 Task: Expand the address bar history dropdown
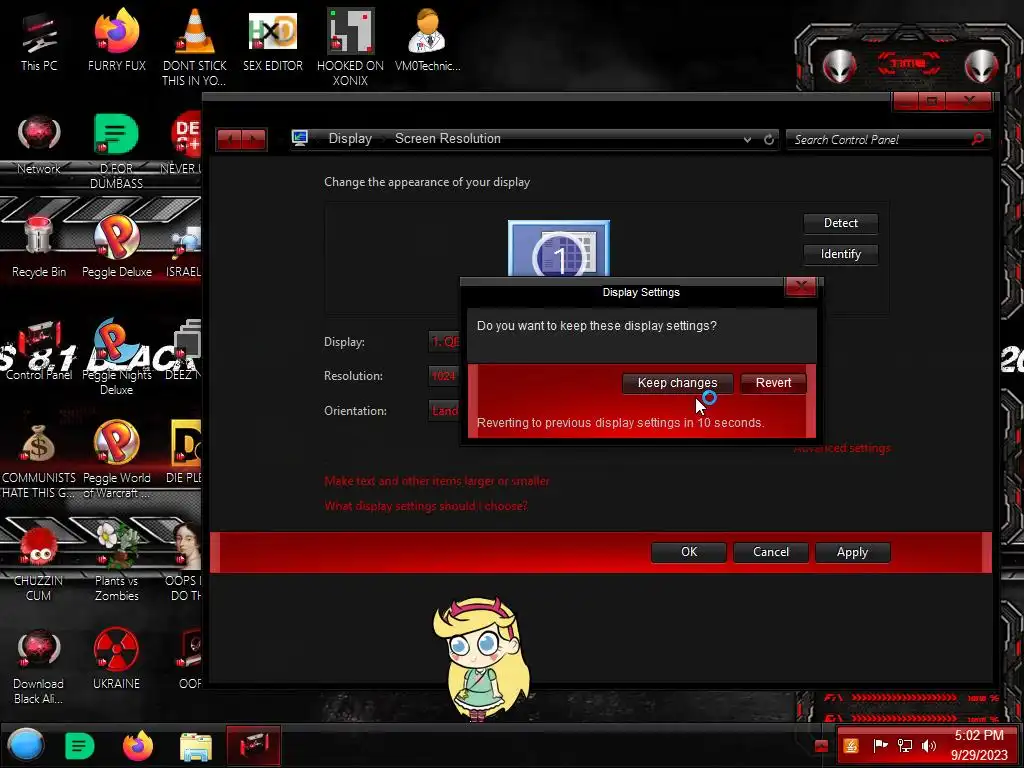point(747,139)
